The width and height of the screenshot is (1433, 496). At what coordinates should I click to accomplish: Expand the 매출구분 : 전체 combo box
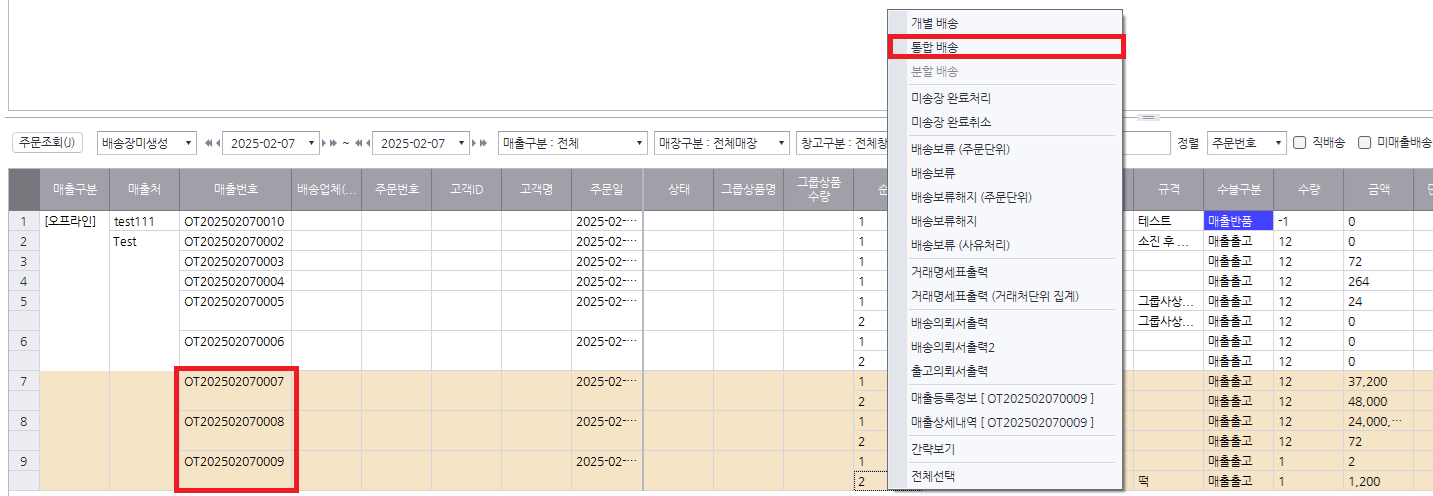572,143
